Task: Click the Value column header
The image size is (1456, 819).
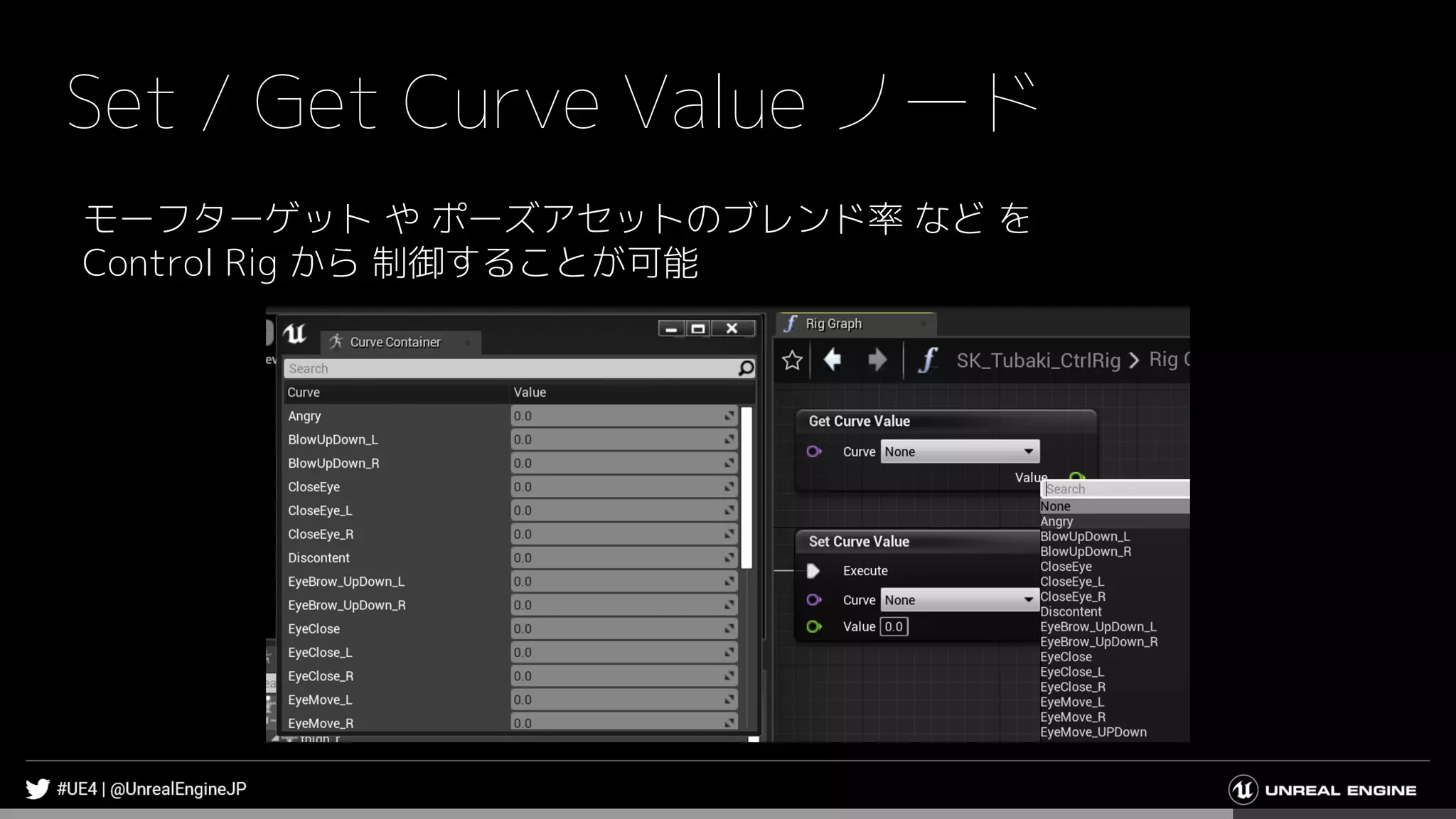Action: (x=632, y=392)
